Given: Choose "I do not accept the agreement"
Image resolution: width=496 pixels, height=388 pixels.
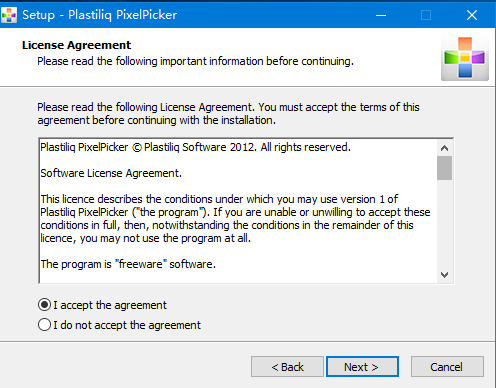Looking at the screenshot, I should pos(44,325).
